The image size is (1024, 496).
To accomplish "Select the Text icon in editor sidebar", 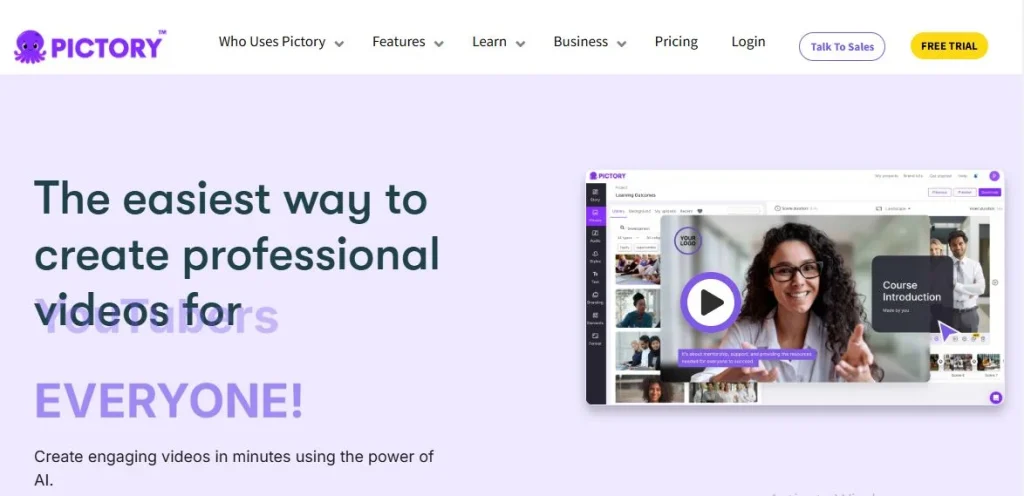I will [595, 277].
